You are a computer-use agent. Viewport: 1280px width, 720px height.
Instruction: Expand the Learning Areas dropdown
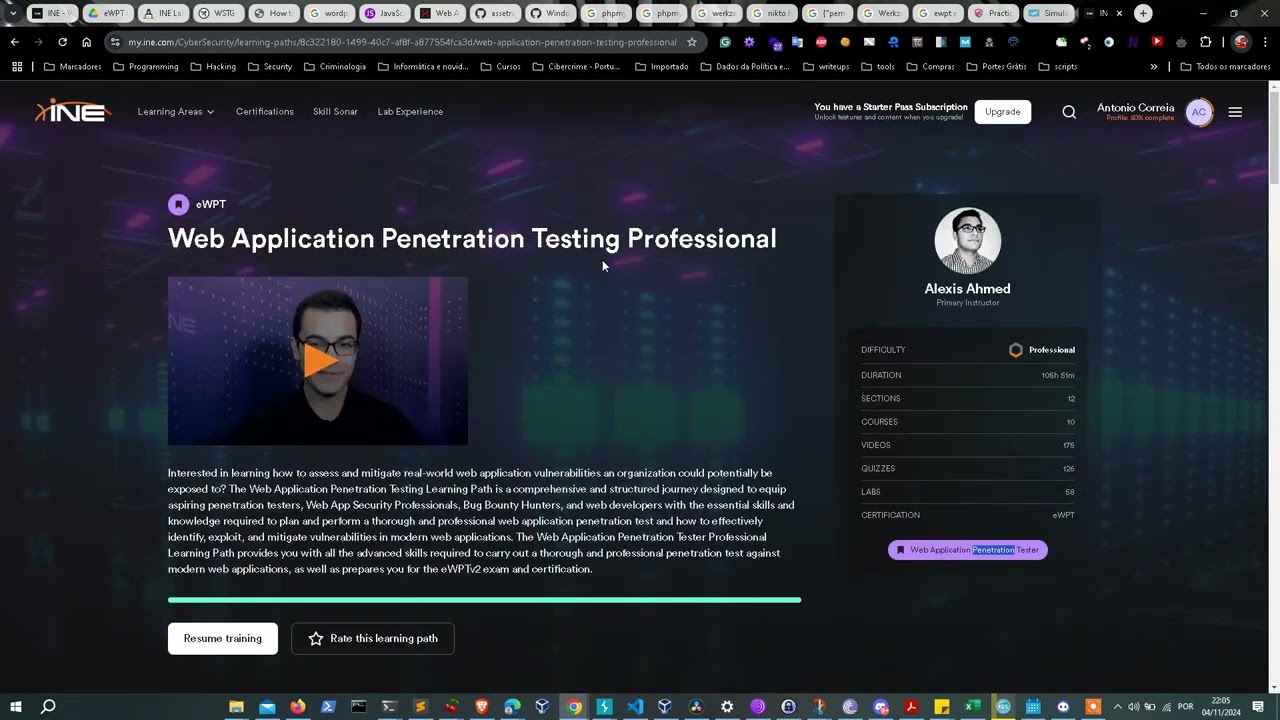[176, 112]
